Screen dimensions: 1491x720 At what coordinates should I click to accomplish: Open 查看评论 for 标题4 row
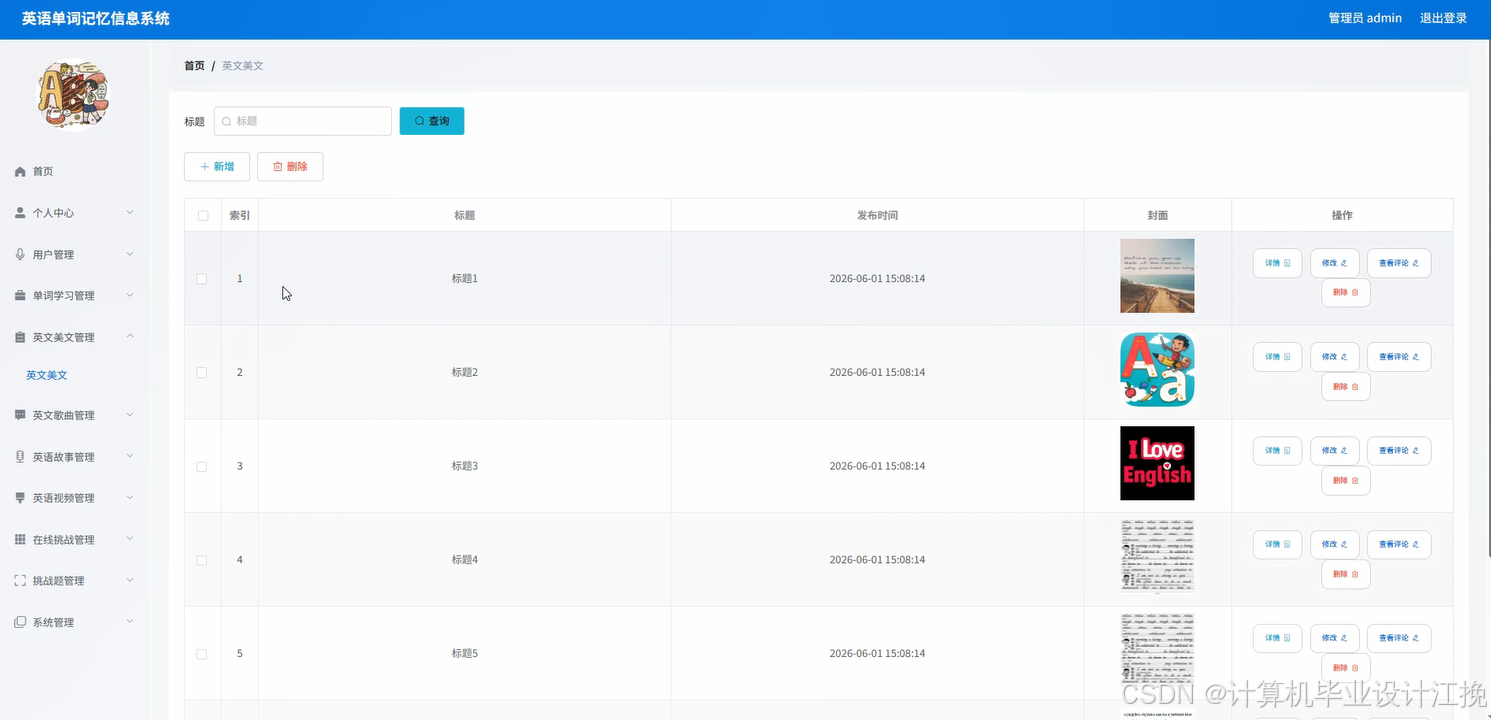(1398, 544)
